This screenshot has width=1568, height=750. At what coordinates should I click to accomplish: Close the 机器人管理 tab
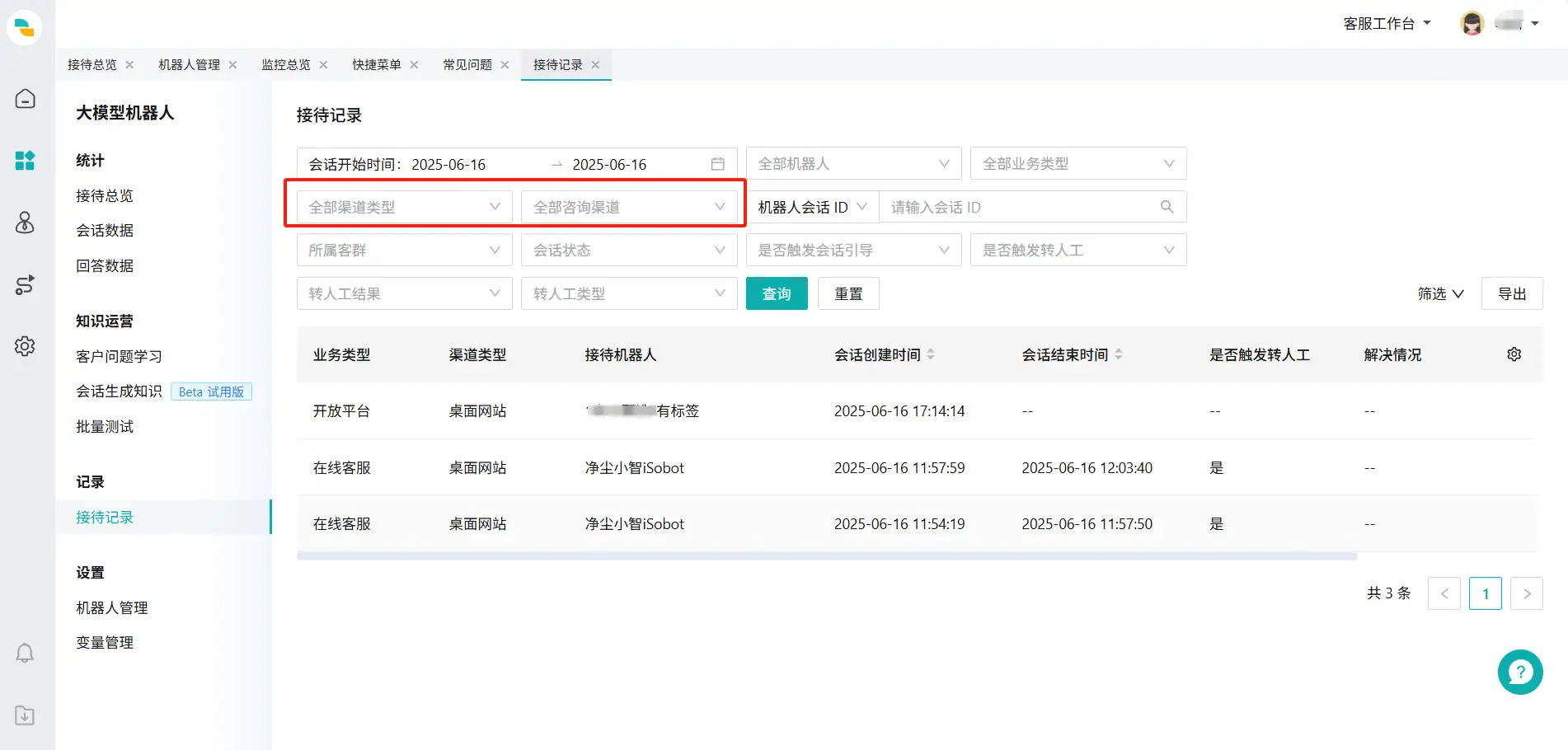point(232,65)
